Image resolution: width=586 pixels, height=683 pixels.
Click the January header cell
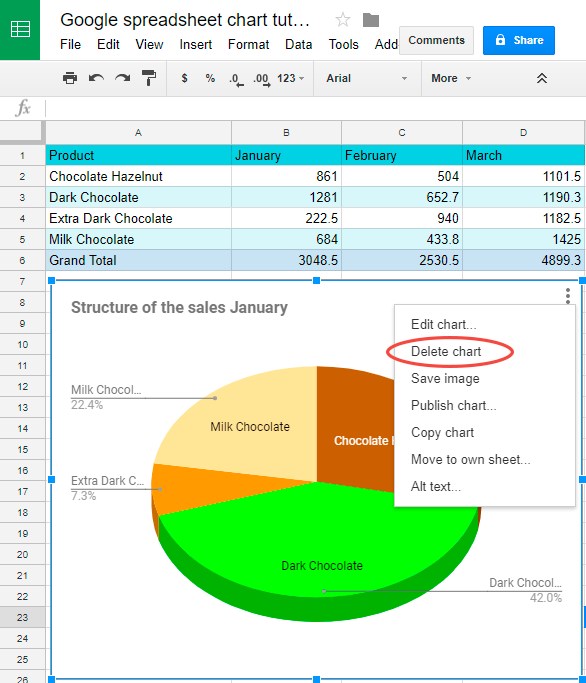tap(286, 156)
